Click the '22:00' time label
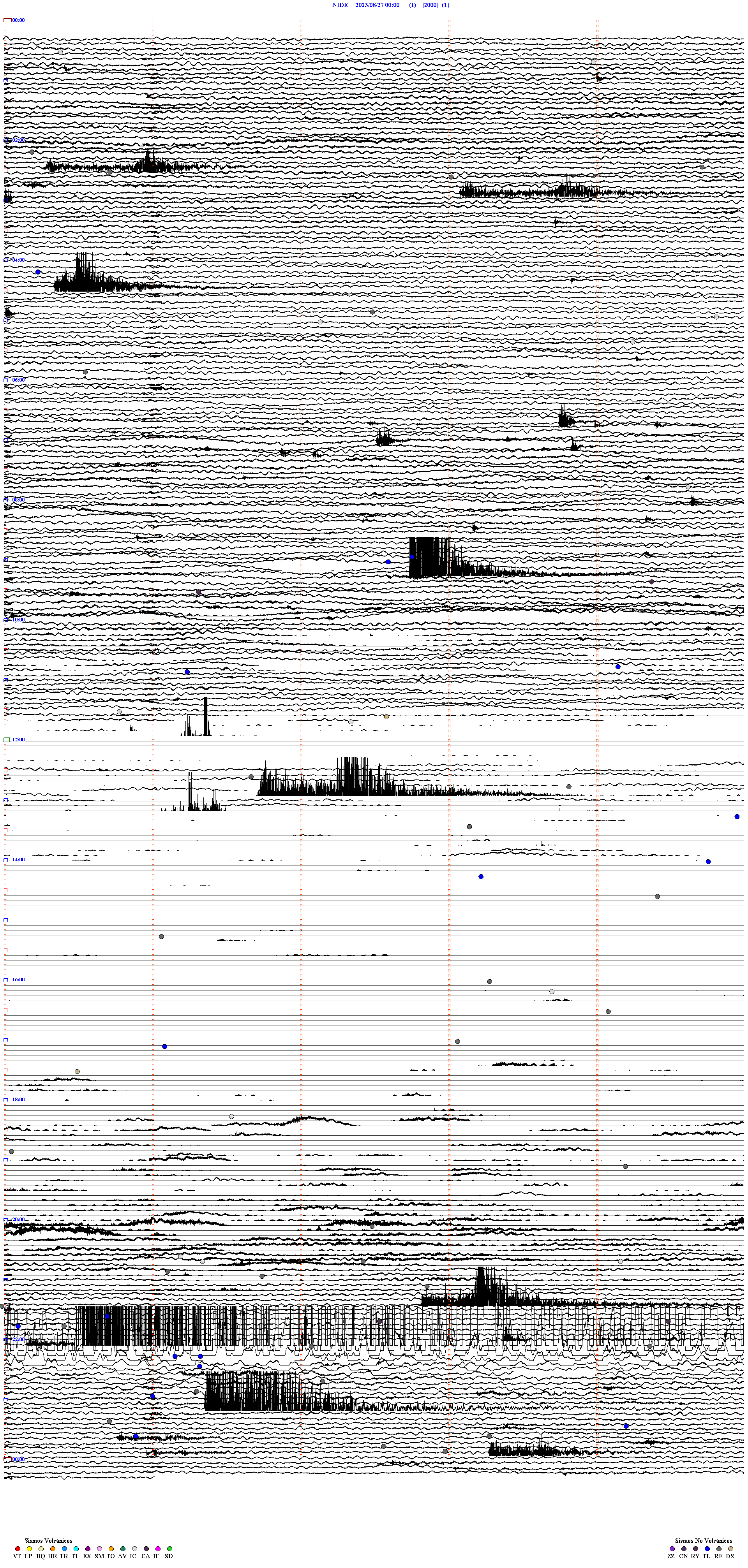The image size is (748, 1568). tap(18, 1339)
